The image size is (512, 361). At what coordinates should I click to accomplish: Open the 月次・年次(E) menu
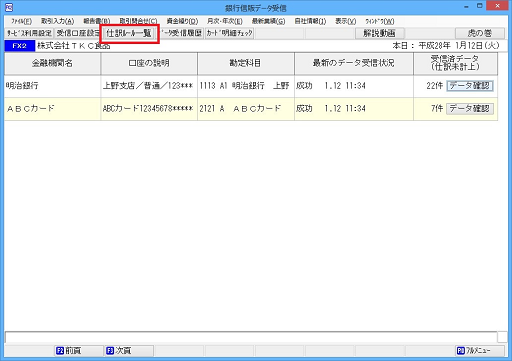pos(225,21)
